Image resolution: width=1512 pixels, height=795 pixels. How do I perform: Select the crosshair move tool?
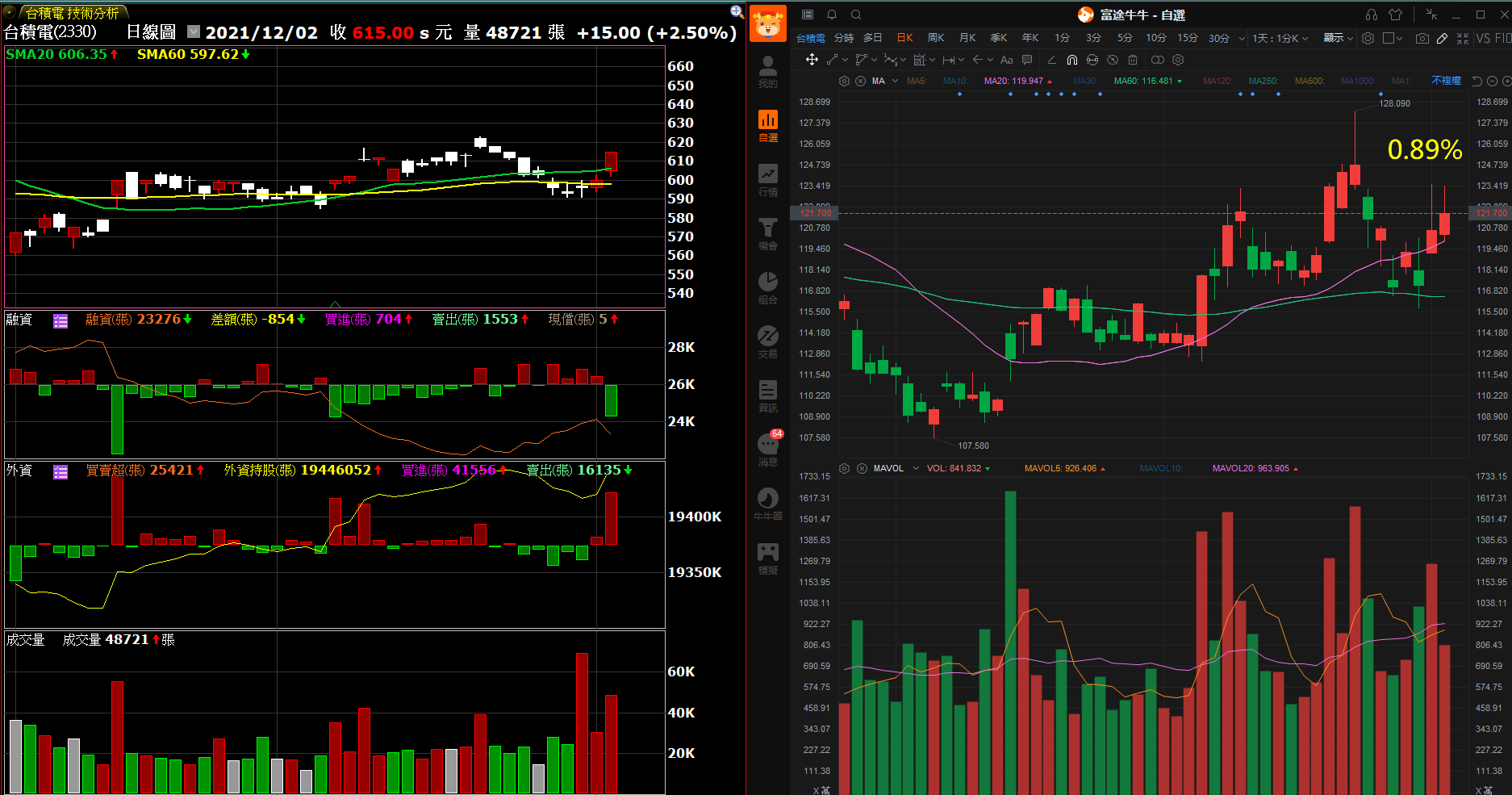tap(812, 60)
